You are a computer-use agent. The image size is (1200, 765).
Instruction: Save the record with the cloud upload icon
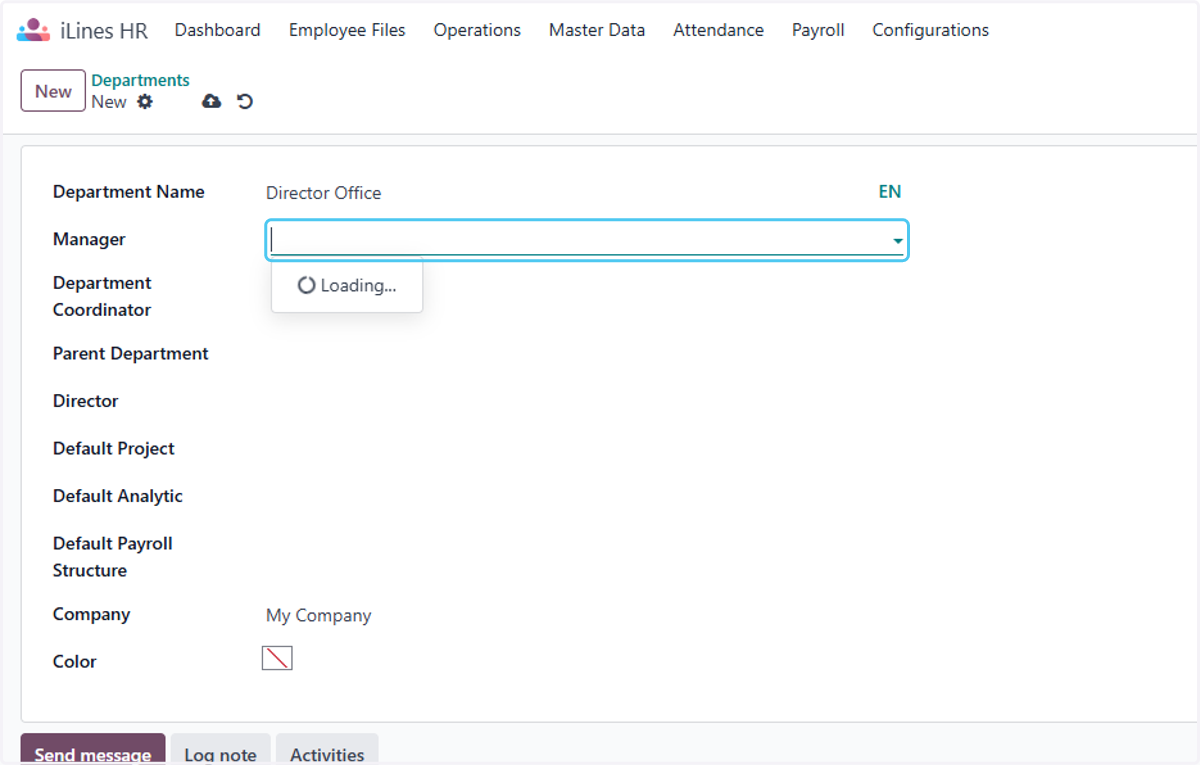211,101
